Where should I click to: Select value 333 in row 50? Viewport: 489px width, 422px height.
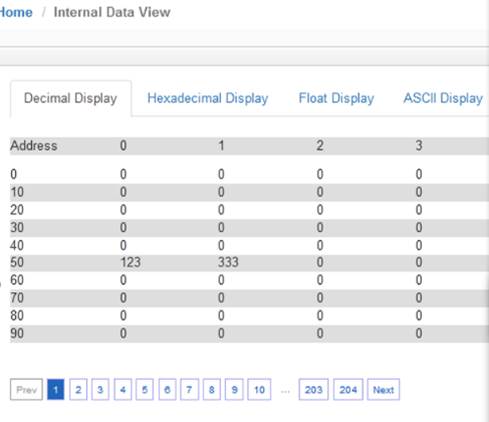coord(228,262)
